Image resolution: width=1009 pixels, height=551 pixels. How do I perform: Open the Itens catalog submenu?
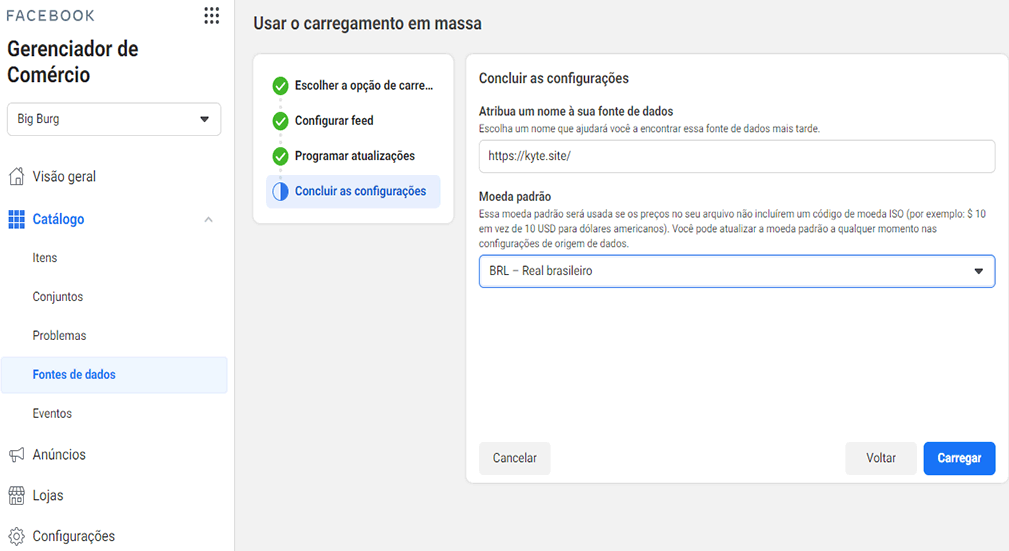coord(45,257)
